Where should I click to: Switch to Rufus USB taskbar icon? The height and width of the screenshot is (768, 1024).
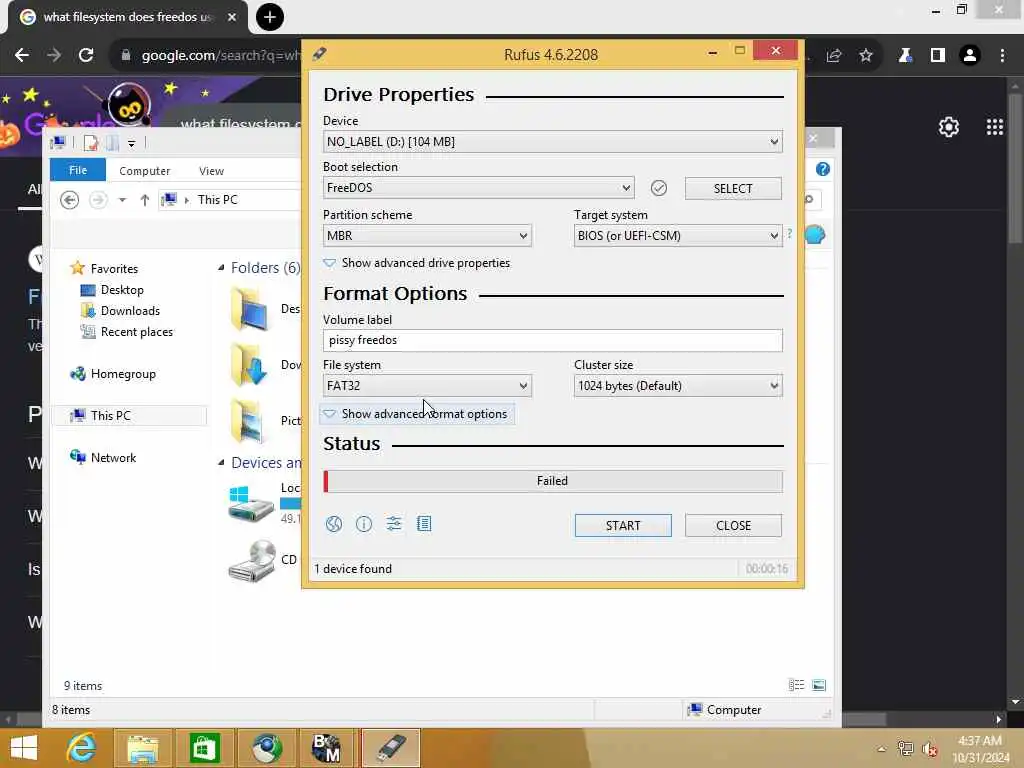(390, 748)
